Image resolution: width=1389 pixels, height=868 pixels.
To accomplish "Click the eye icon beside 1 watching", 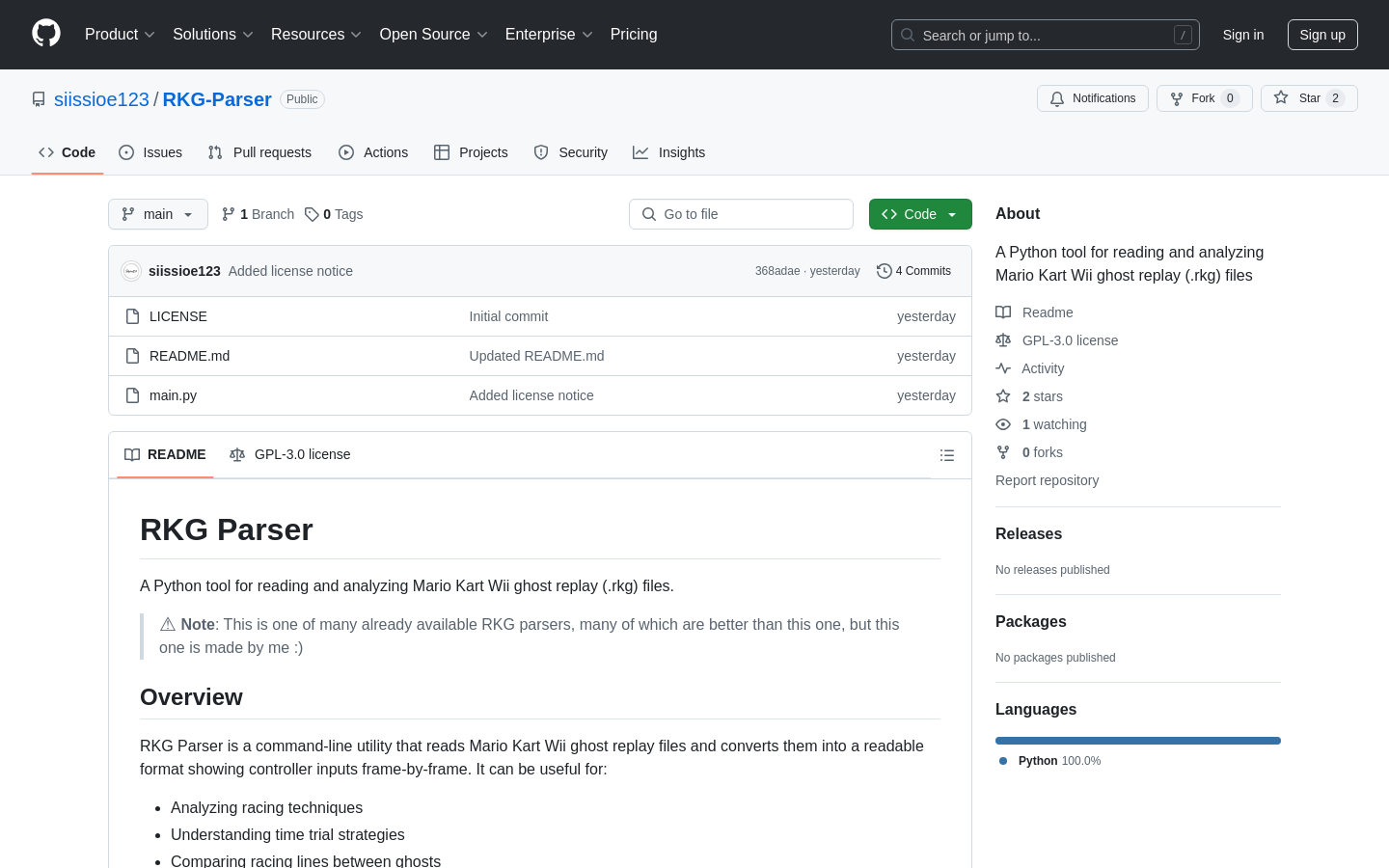I will pos(1003,424).
